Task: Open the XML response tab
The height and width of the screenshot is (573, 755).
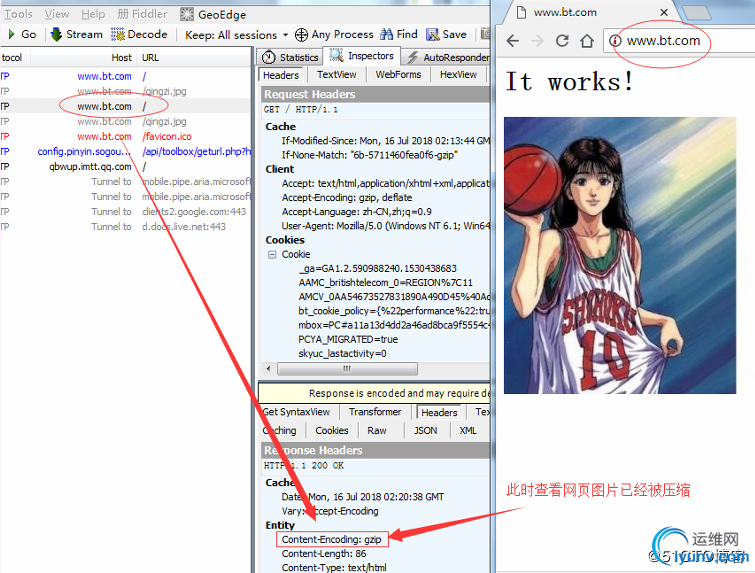Action: (x=468, y=430)
